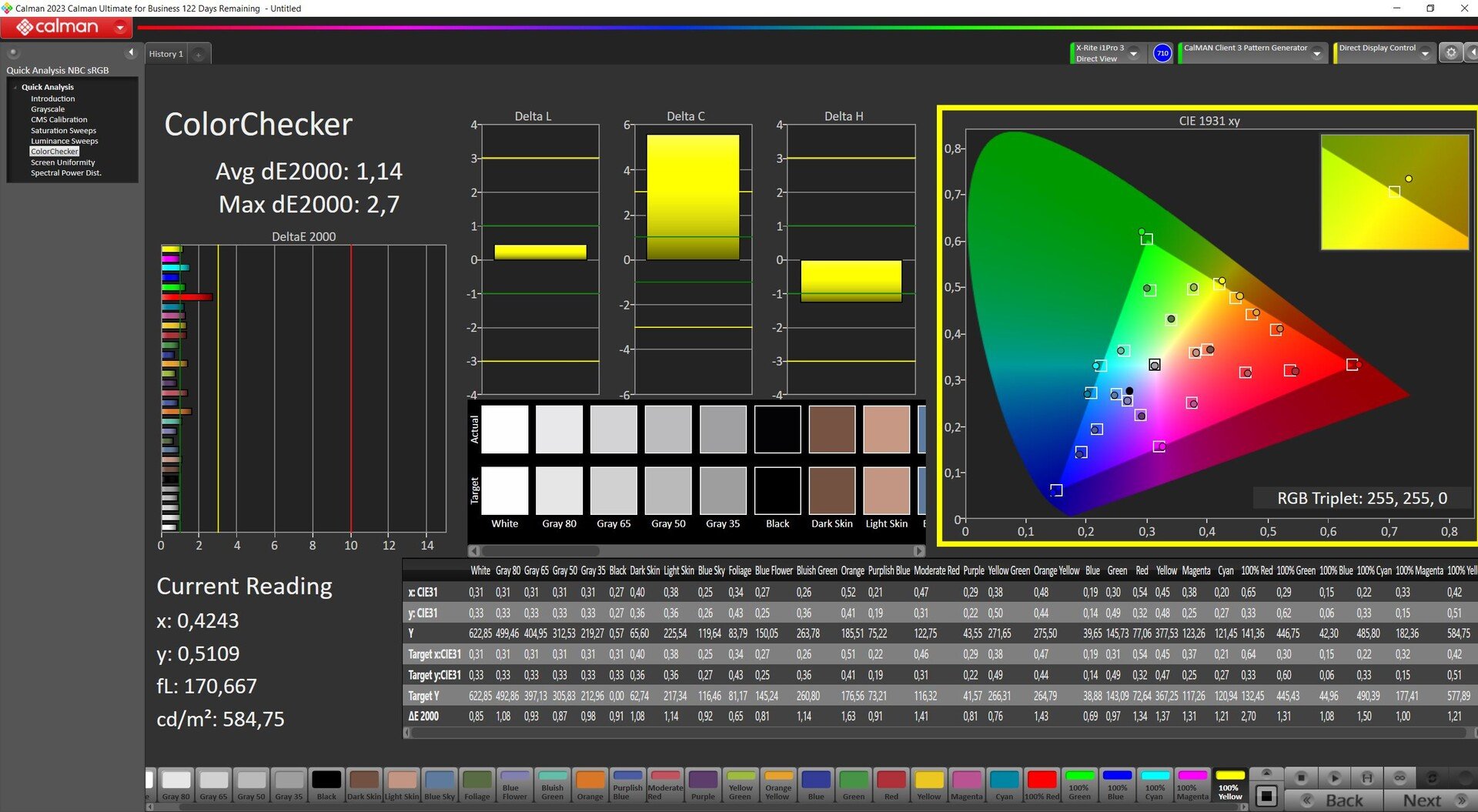
Task: Collapse the right panel with arrow icon
Action: (1471, 52)
